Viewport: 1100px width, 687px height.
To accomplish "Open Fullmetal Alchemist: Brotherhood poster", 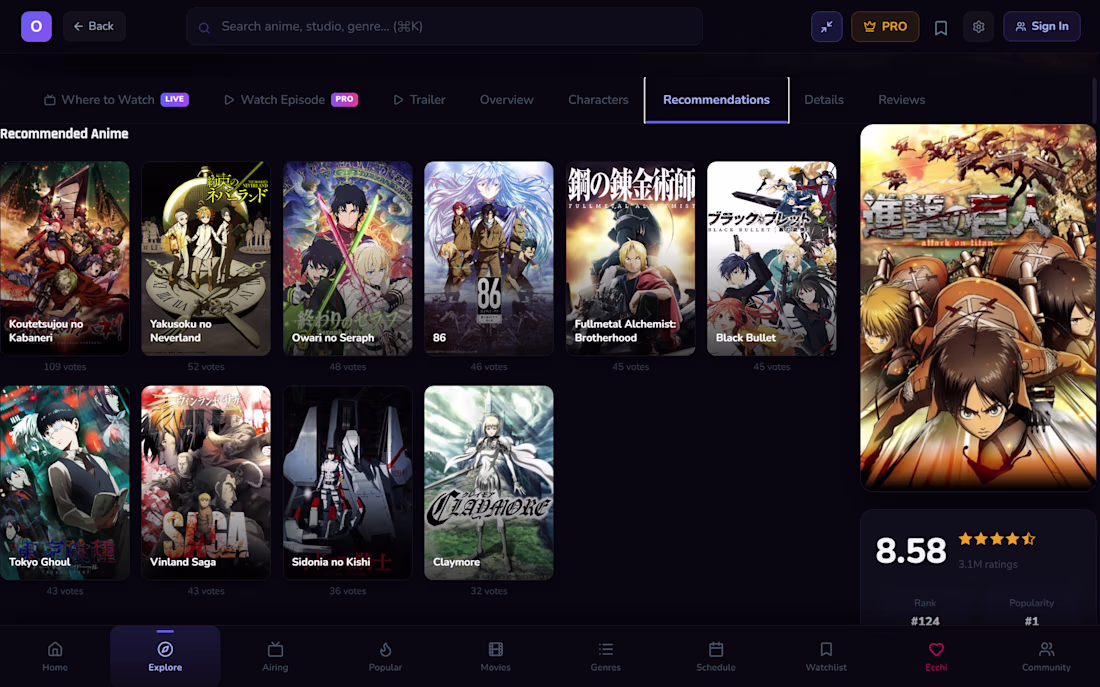I will (x=631, y=258).
